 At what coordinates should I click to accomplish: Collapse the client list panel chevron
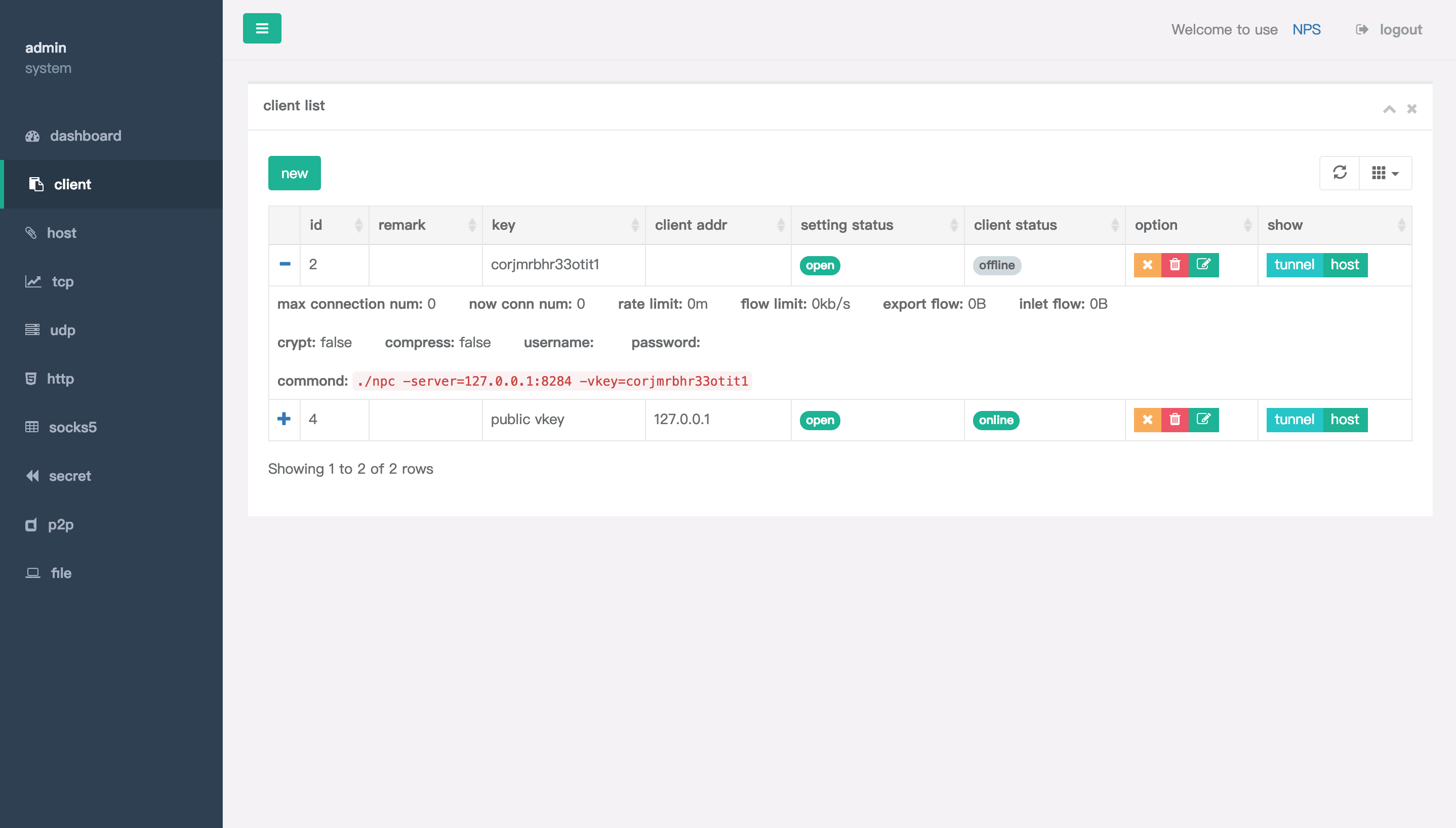pos(1389,109)
